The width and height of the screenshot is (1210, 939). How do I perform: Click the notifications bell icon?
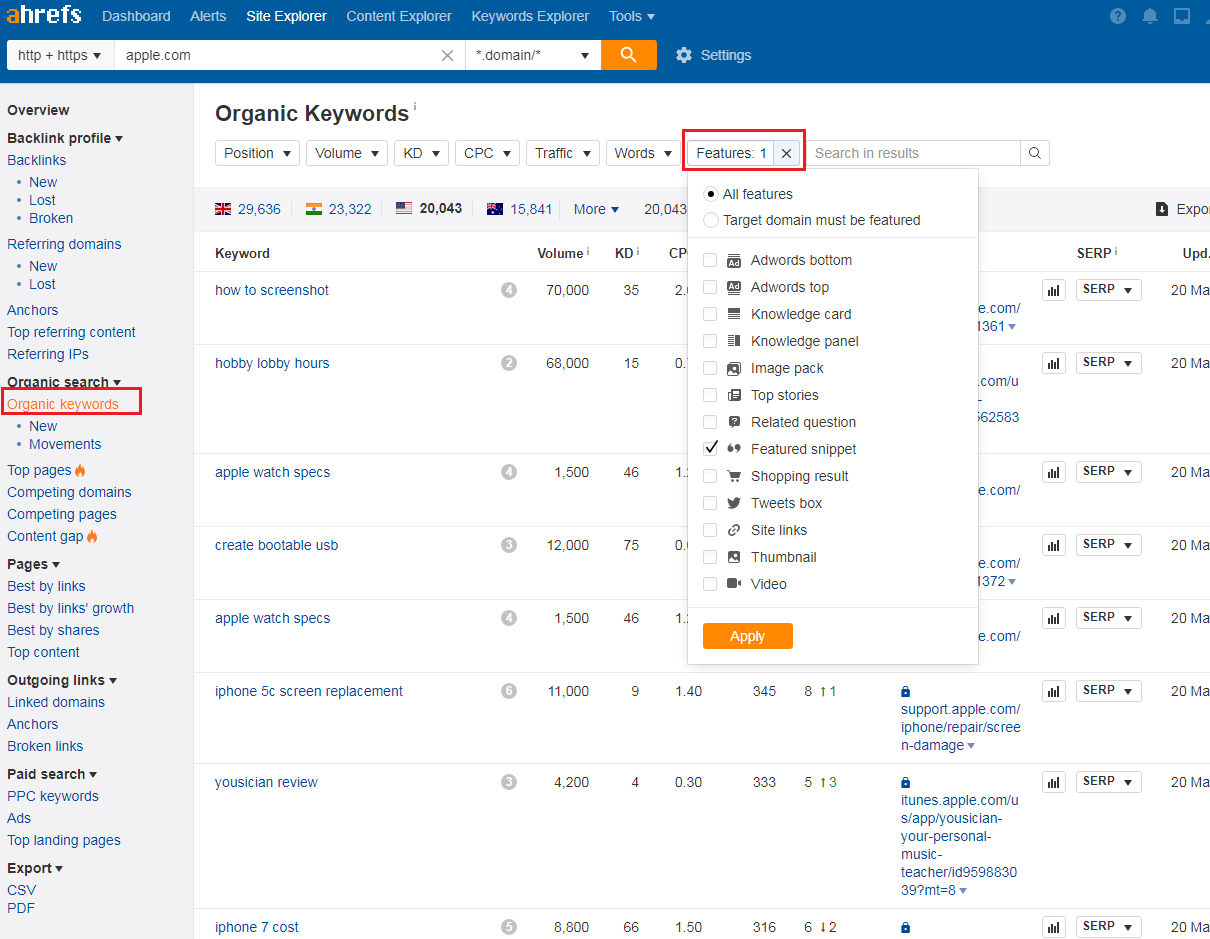tap(1149, 15)
